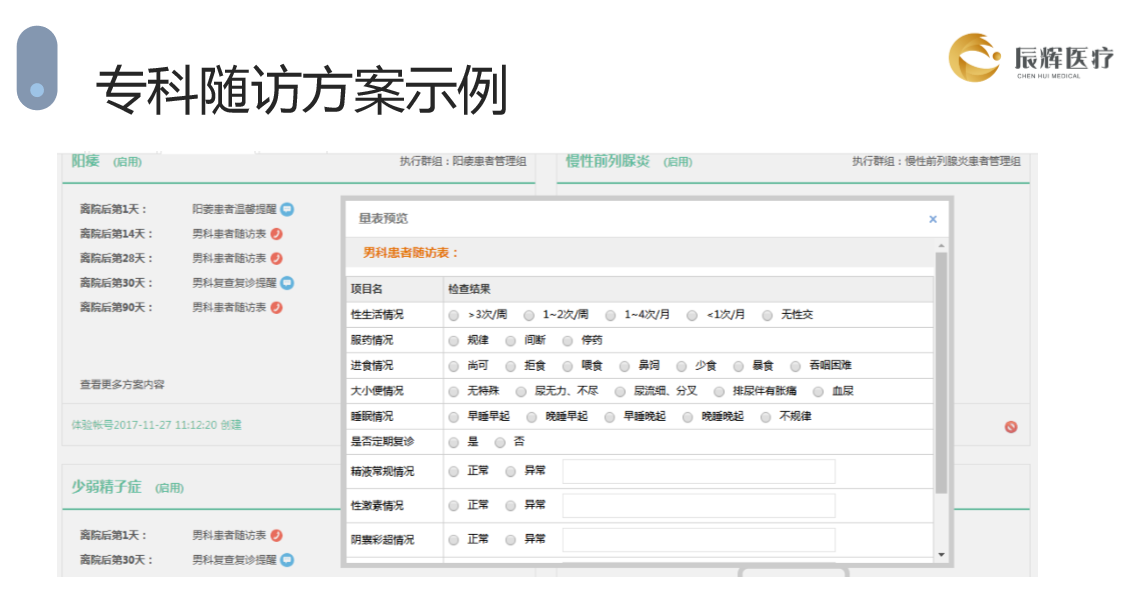1127x592 pixels.
Task: Choose 1~4次/月 for 性生活情况
Action: pyautogui.click(x=610, y=315)
